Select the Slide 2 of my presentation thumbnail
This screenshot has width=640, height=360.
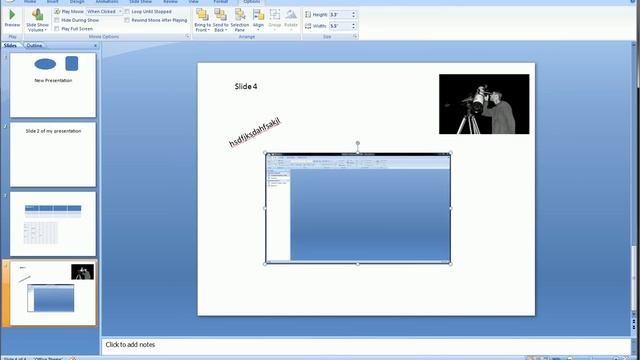pos(53,155)
